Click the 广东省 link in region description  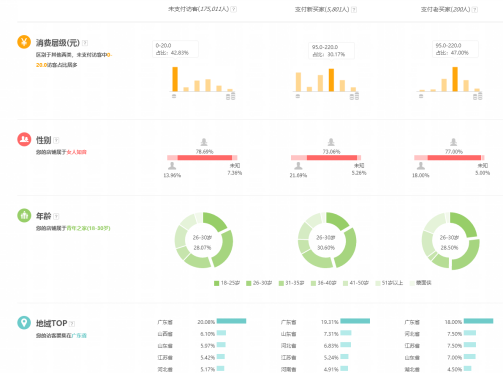(79, 335)
